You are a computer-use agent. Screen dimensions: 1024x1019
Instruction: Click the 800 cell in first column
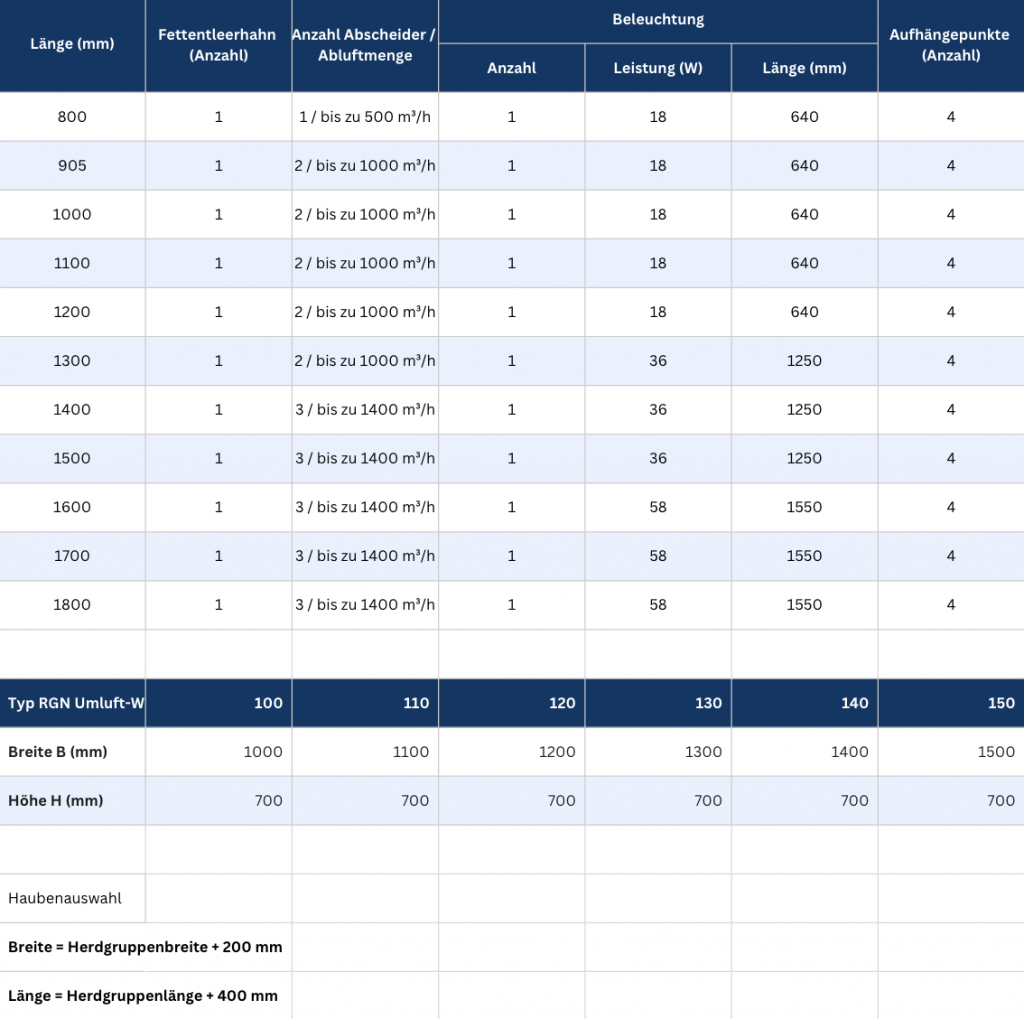click(x=72, y=117)
